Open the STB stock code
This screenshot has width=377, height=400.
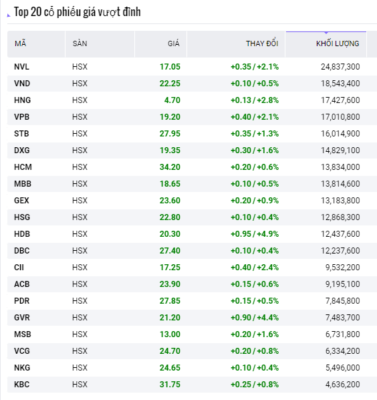pos(21,134)
